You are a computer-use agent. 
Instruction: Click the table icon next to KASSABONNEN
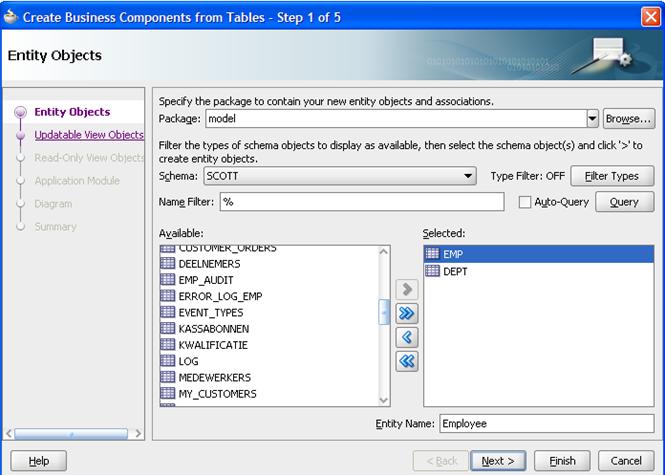pyautogui.click(x=168, y=328)
